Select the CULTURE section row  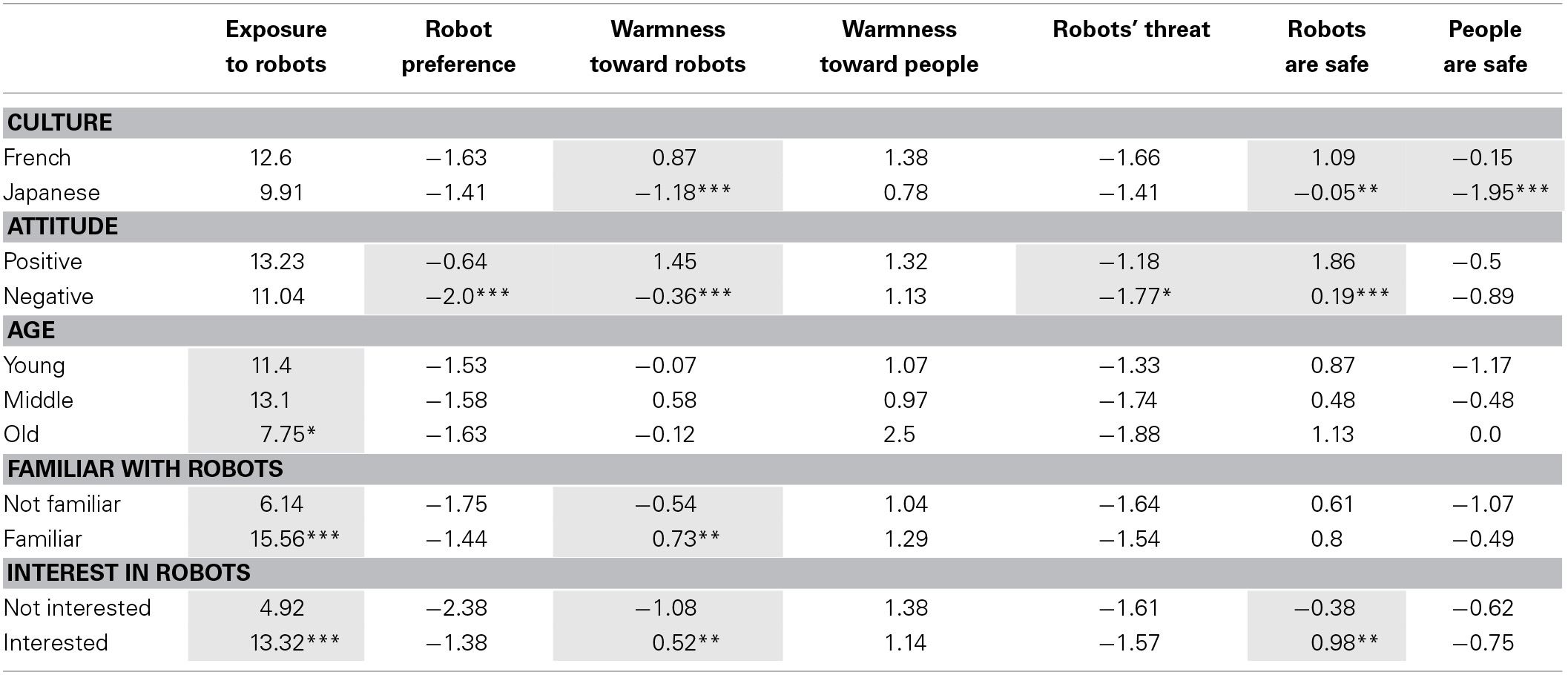[x=783, y=123]
